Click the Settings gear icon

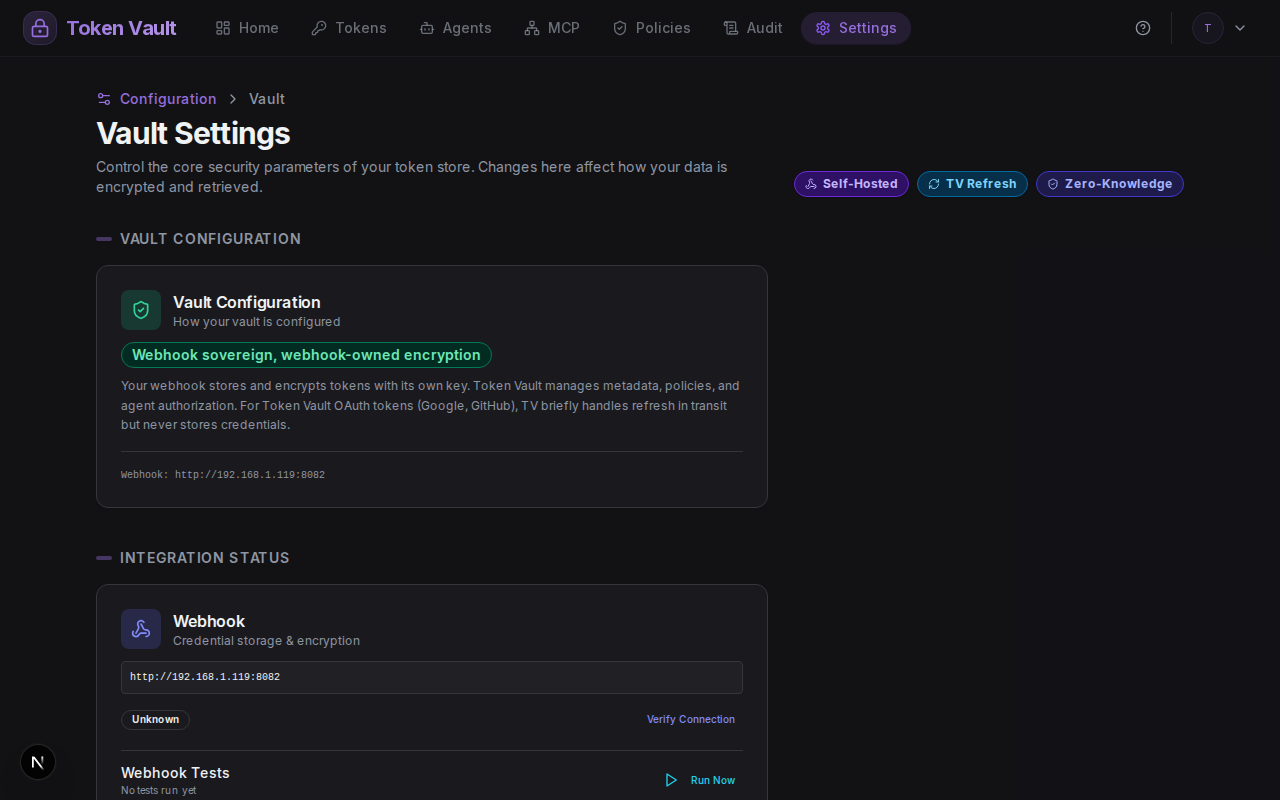[823, 28]
